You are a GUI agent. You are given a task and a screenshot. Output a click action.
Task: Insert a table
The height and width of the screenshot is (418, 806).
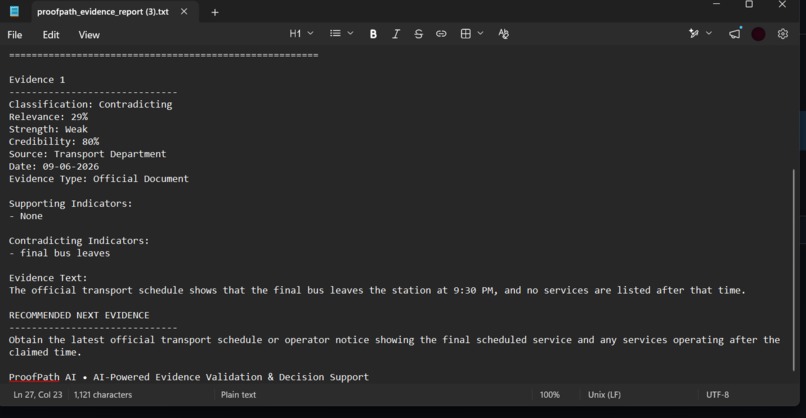[466, 34]
